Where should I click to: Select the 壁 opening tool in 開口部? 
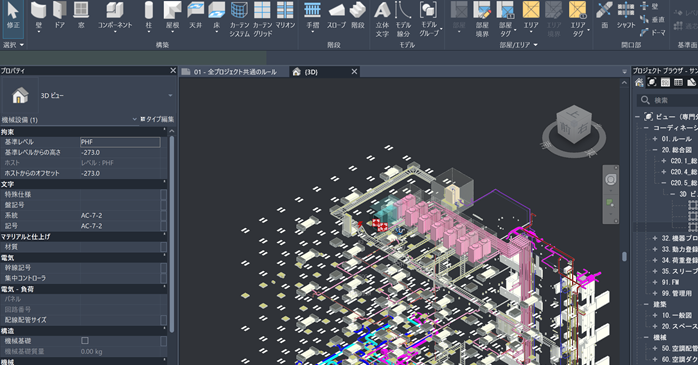coord(649,6)
